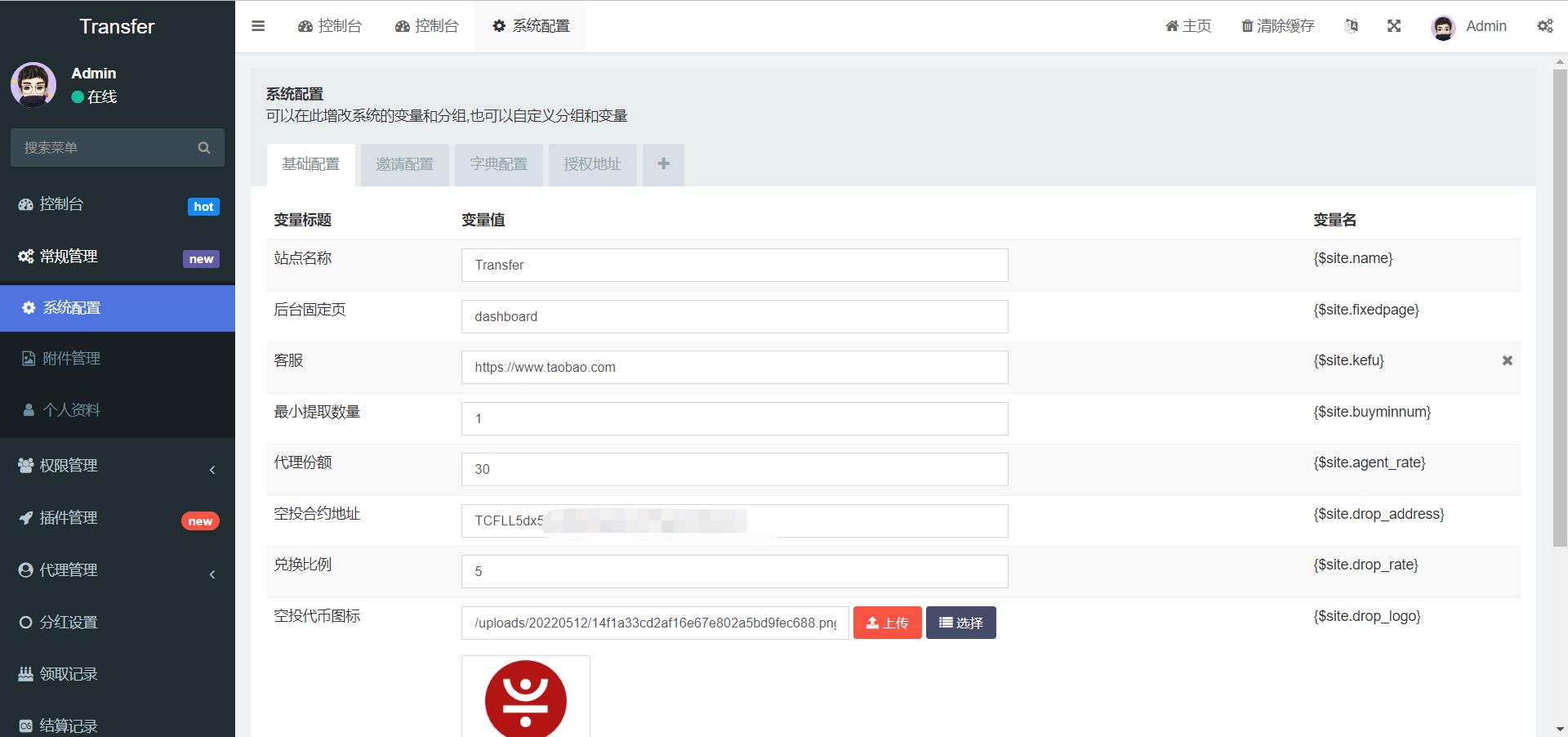Go to 主页 home link
Screen dimensions: 1568x737
click(1188, 26)
